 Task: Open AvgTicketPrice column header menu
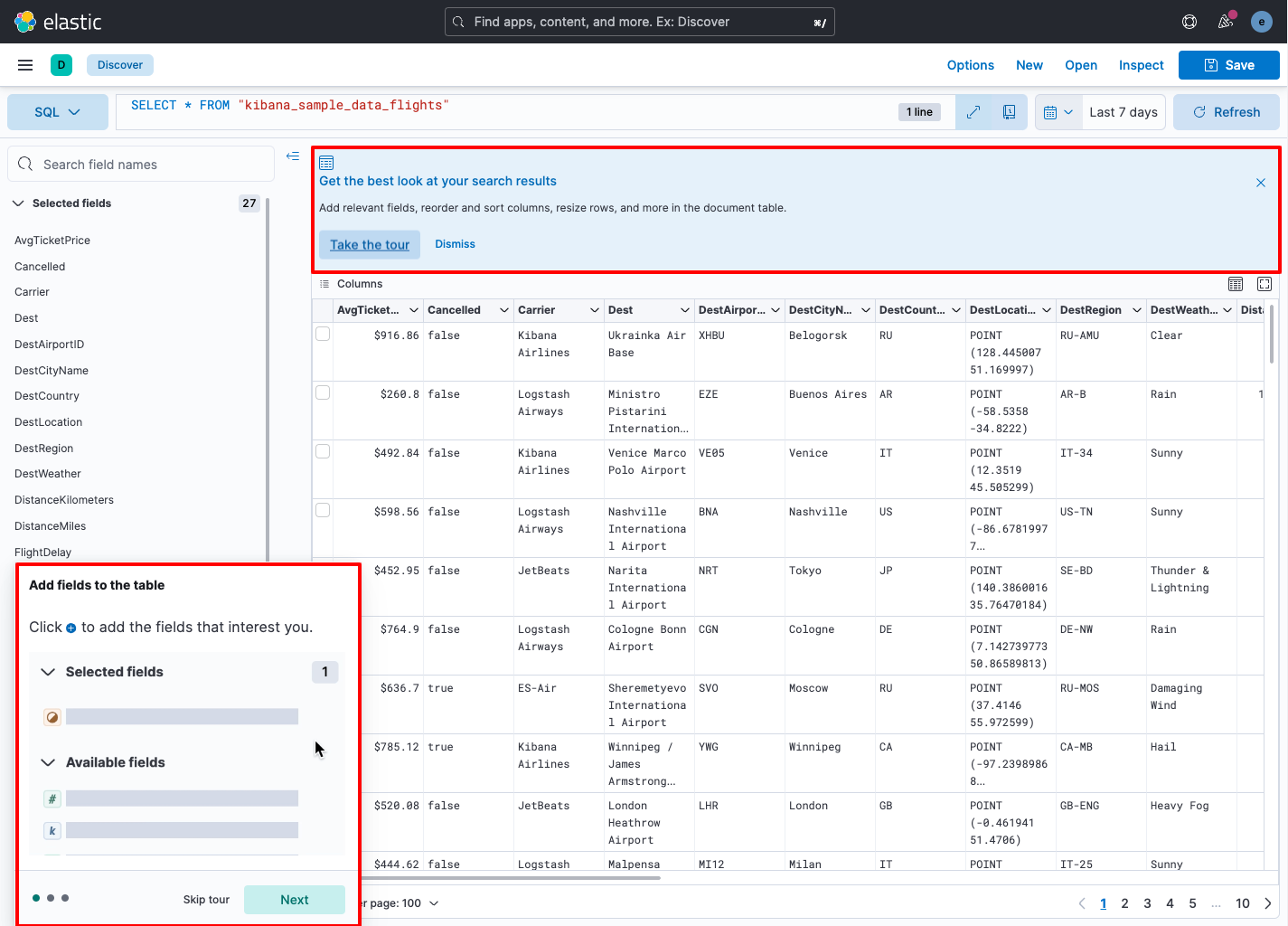point(414,310)
